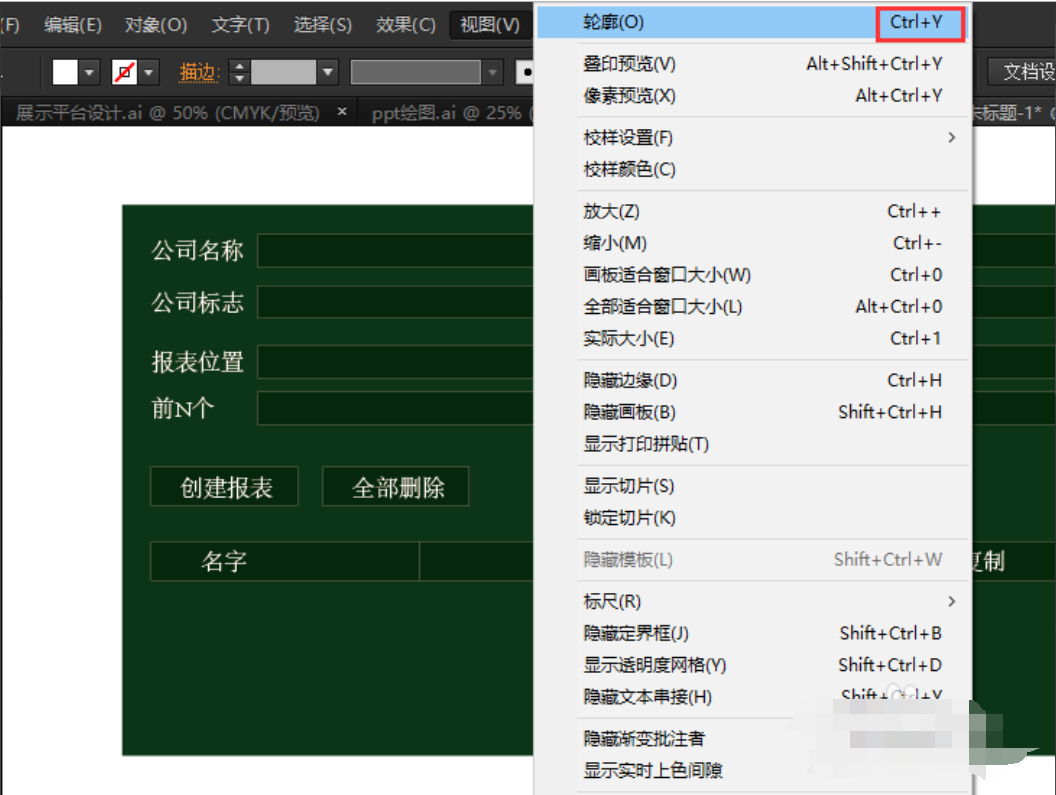Click the stroke weight value field
Image resolution: width=1056 pixels, height=795 pixels.
(284, 71)
